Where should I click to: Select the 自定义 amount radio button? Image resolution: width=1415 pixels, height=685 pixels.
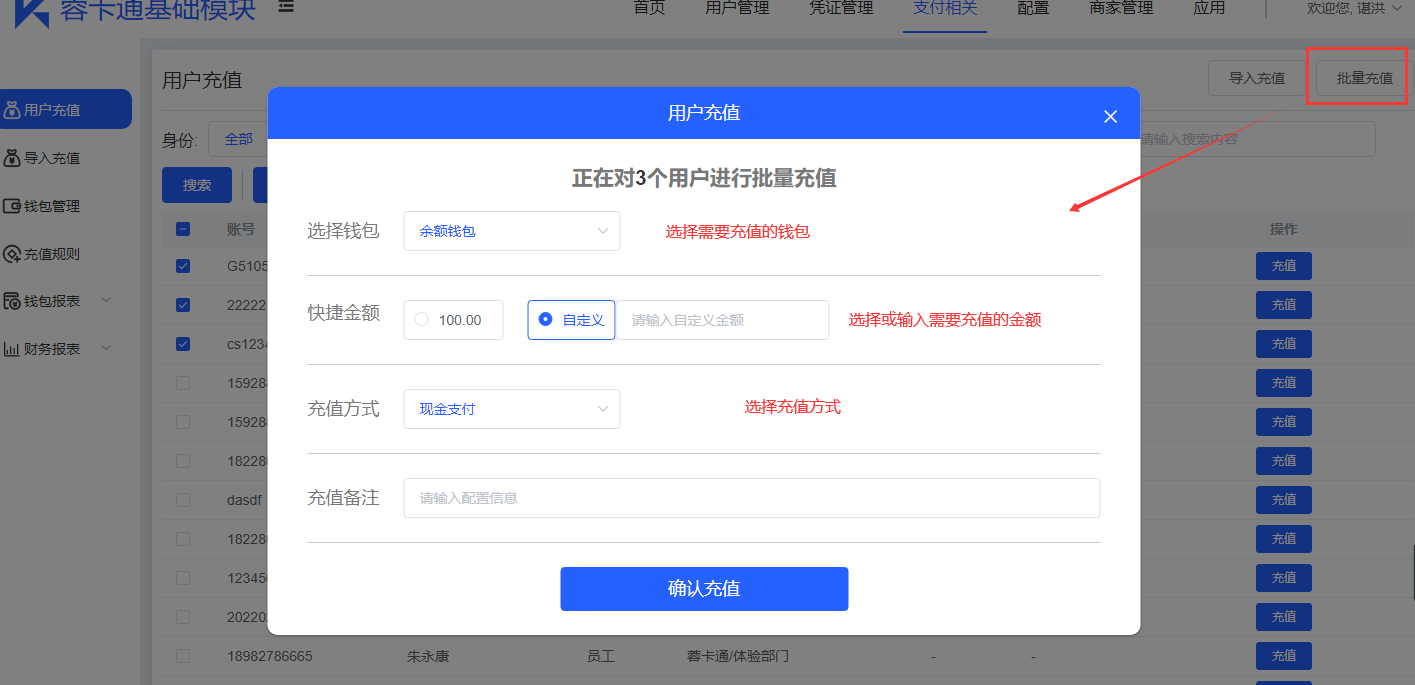point(545,320)
